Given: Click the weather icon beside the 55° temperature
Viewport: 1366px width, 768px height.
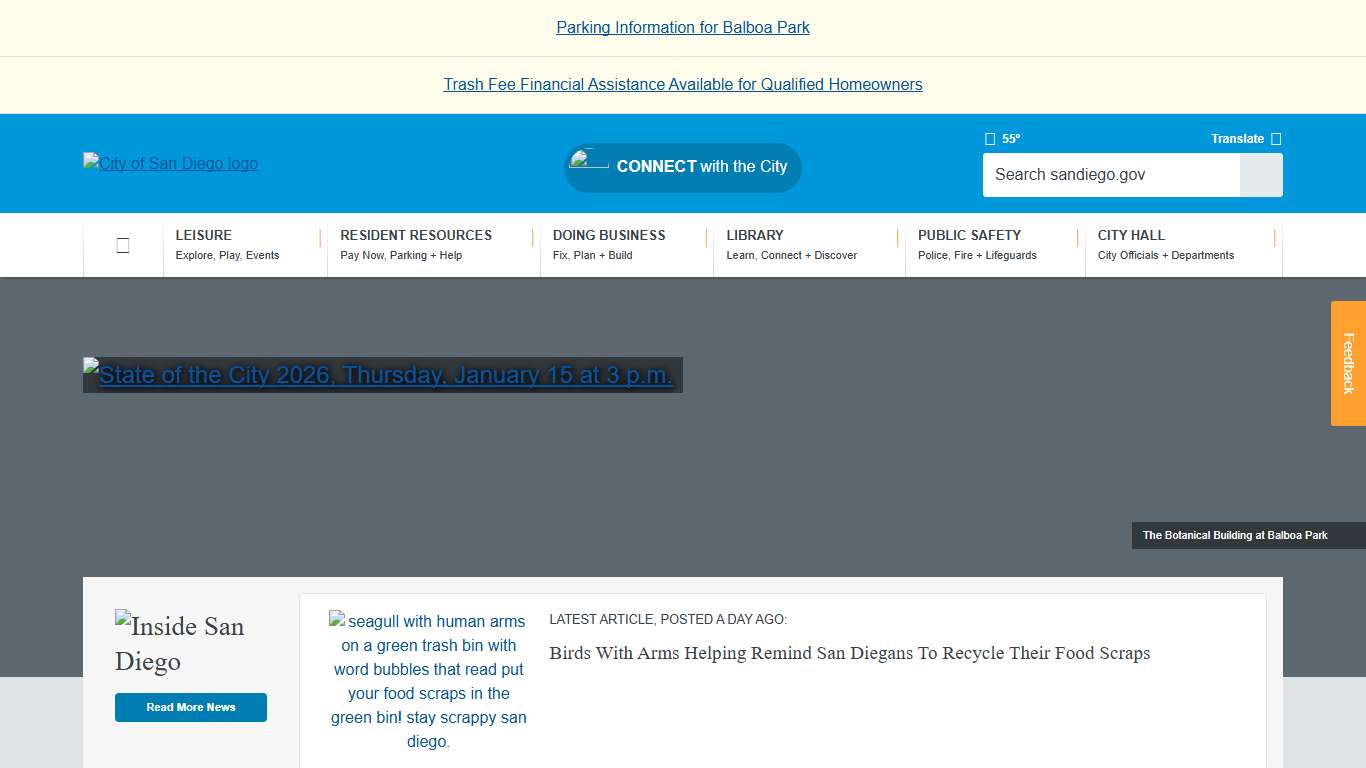Looking at the screenshot, I should (989, 138).
